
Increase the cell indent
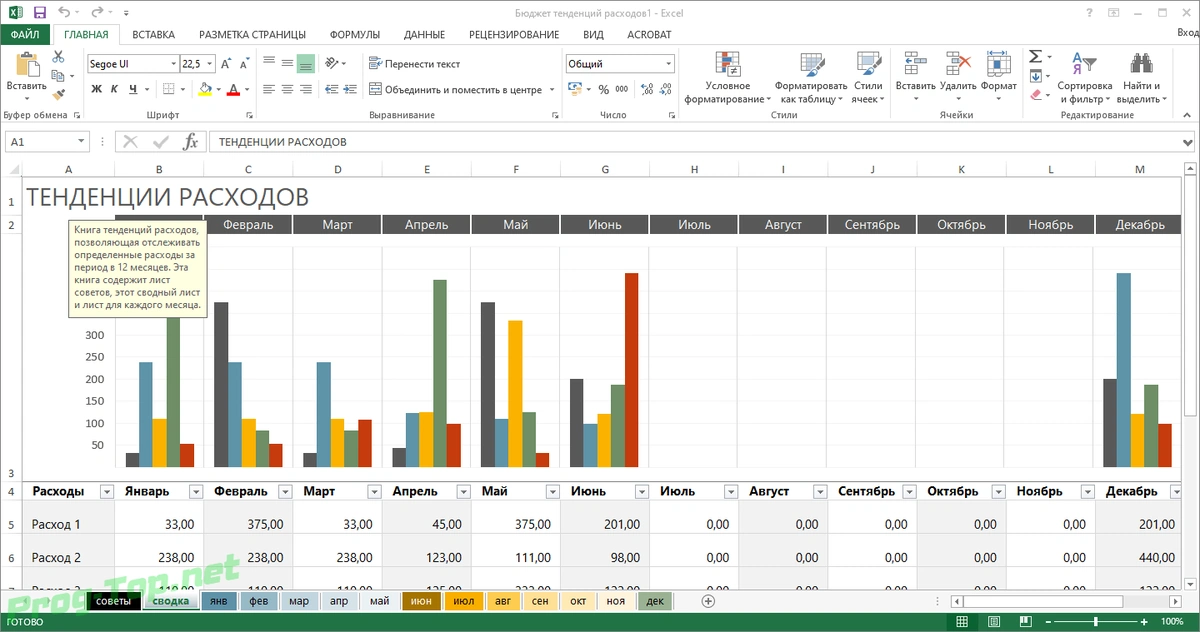[349, 89]
